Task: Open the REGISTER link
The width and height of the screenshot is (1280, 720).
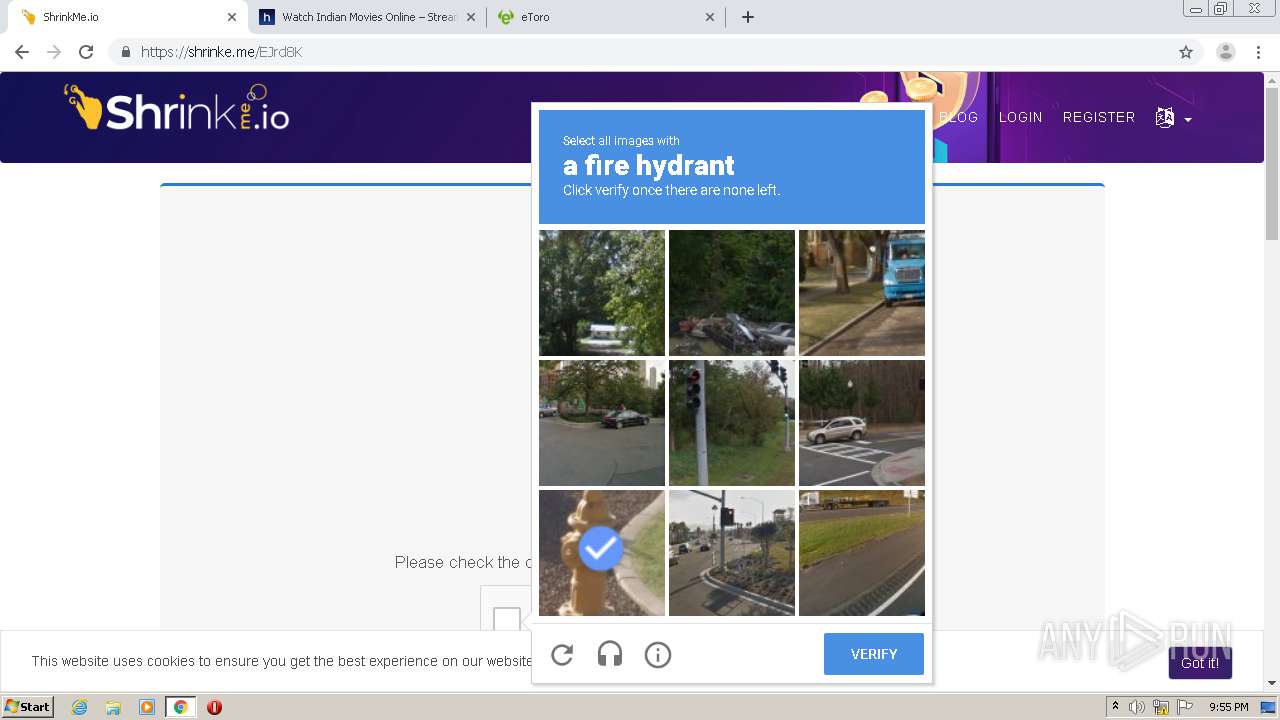Action: [1099, 117]
